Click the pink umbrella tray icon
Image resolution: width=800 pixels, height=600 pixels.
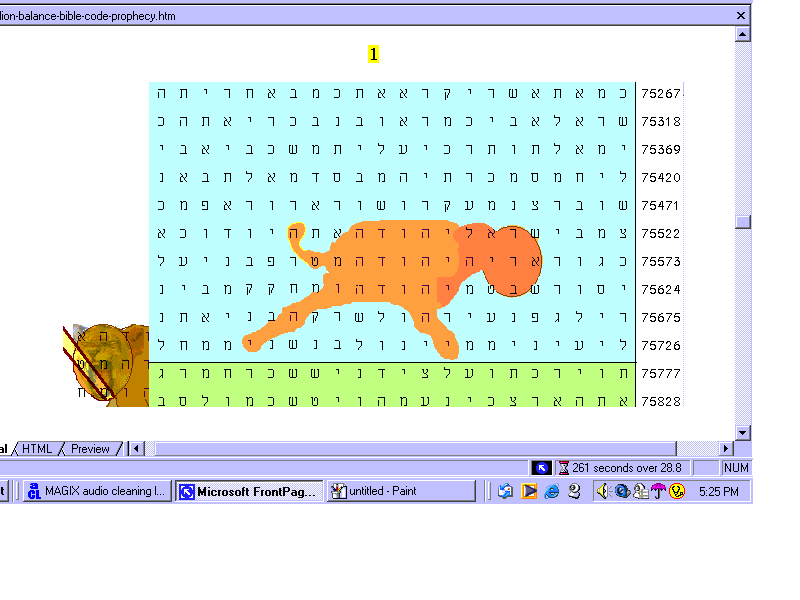tap(658, 491)
